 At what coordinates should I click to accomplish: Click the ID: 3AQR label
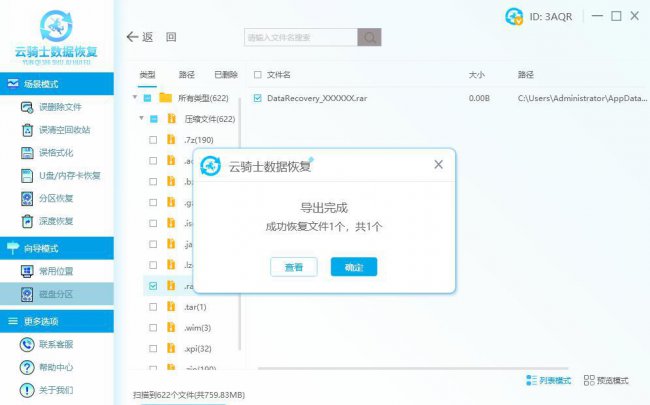(551, 17)
